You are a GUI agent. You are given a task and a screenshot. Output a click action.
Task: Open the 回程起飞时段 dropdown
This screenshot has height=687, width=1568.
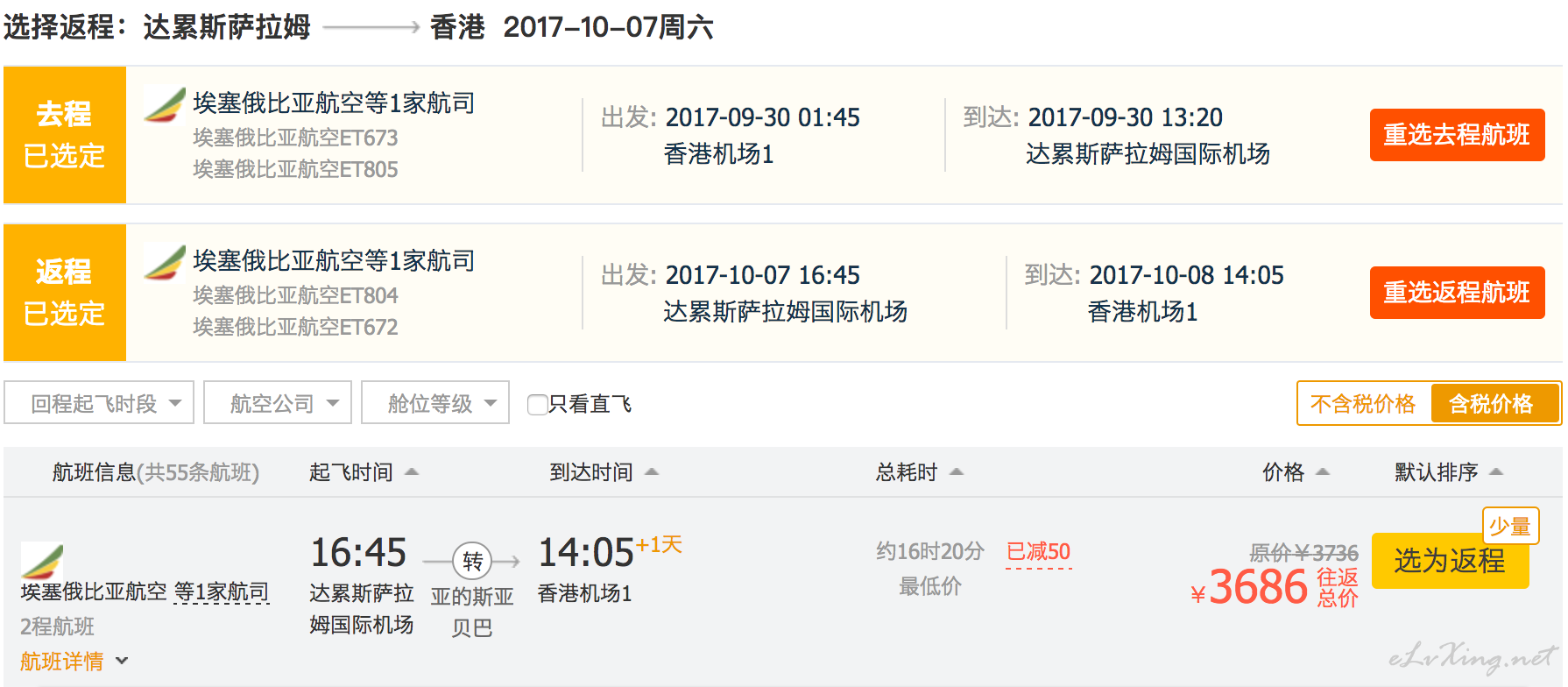pyautogui.click(x=99, y=403)
